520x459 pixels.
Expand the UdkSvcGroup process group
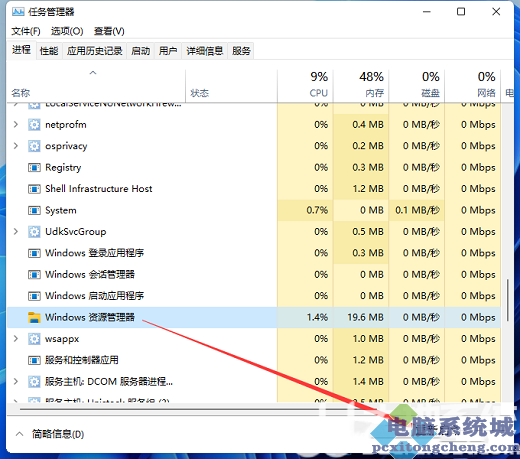tap(16, 232)
